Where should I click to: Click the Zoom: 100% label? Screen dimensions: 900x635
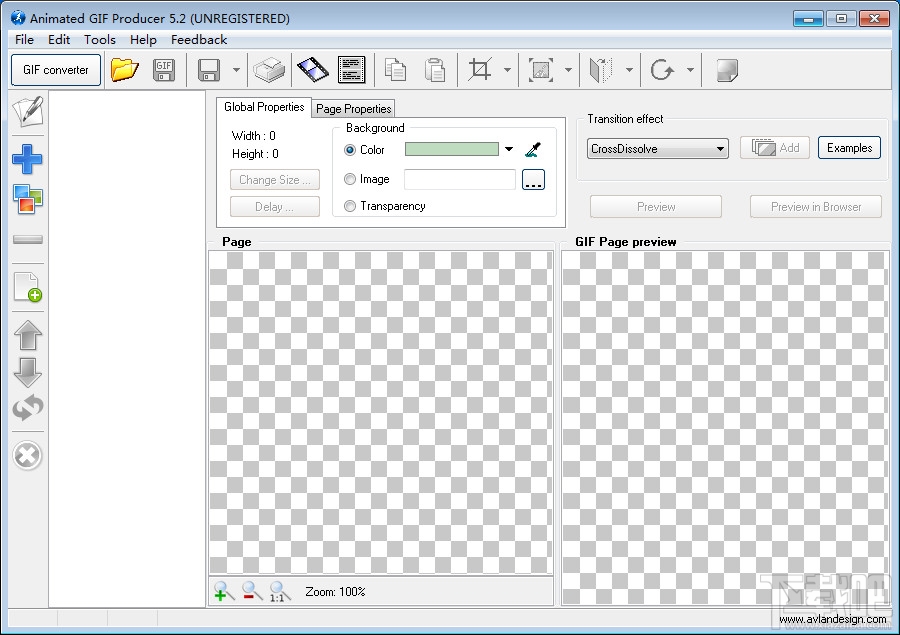(335, 592)
